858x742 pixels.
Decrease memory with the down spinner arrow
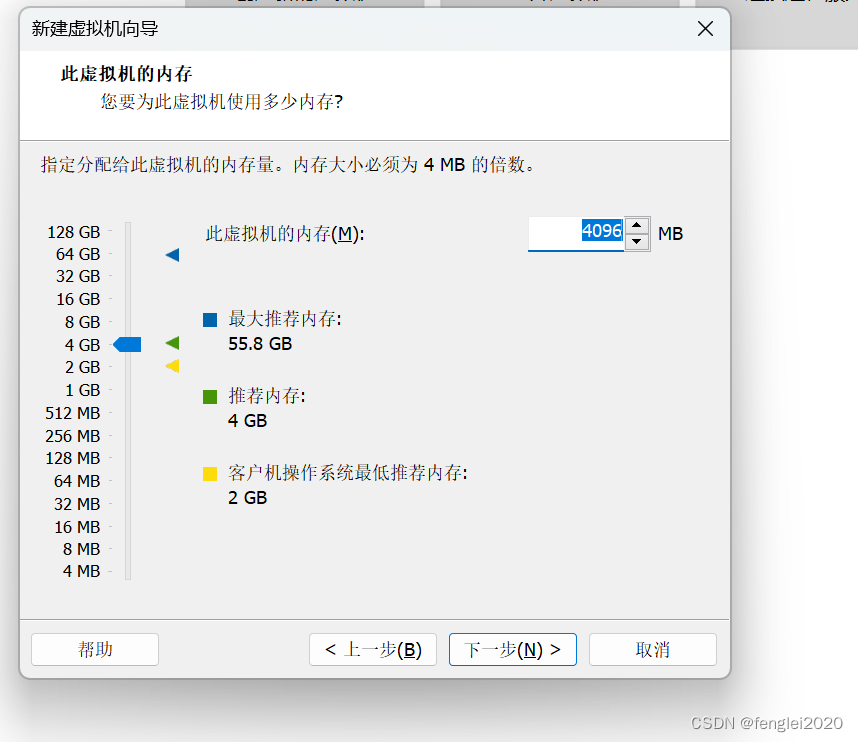tap(637, 242)
